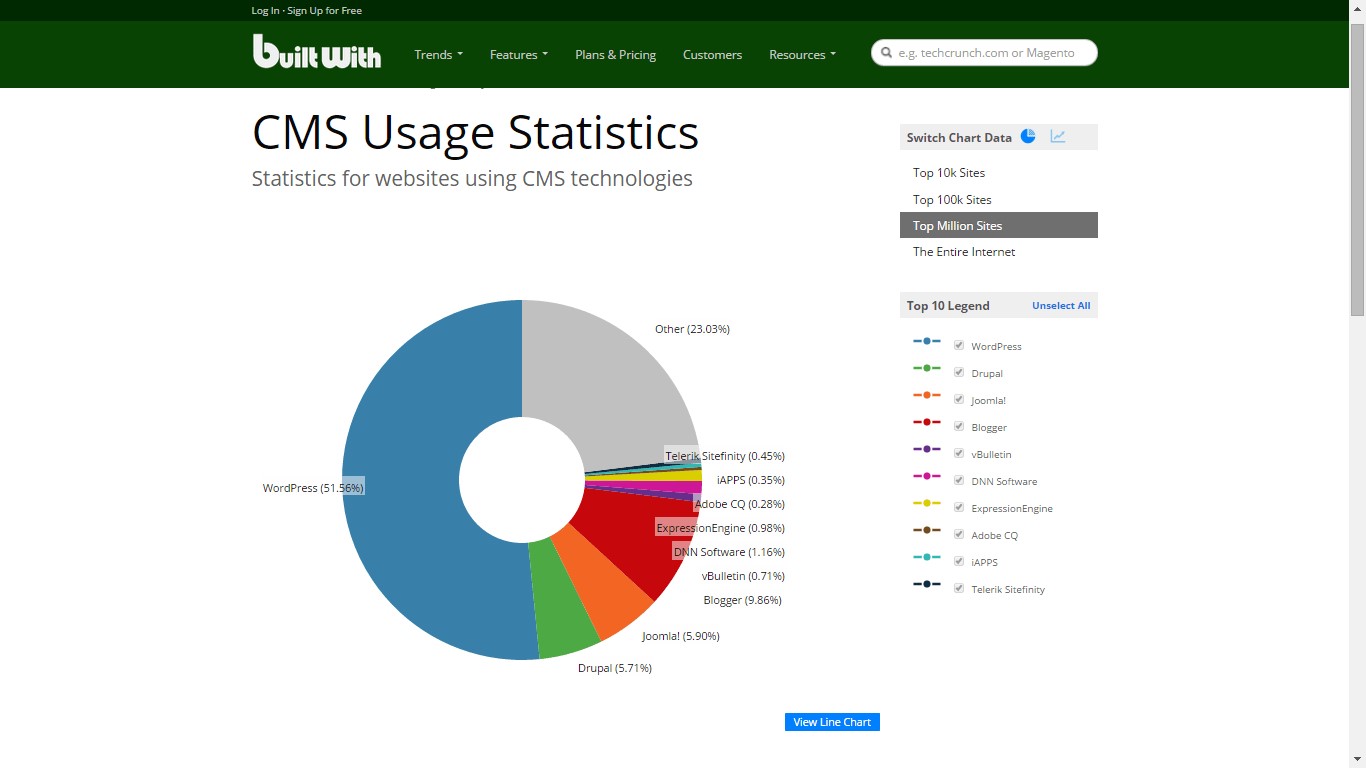Switch to pie chart view icon
Screen dimensions: 1366x768
(x=1028, y=137)
